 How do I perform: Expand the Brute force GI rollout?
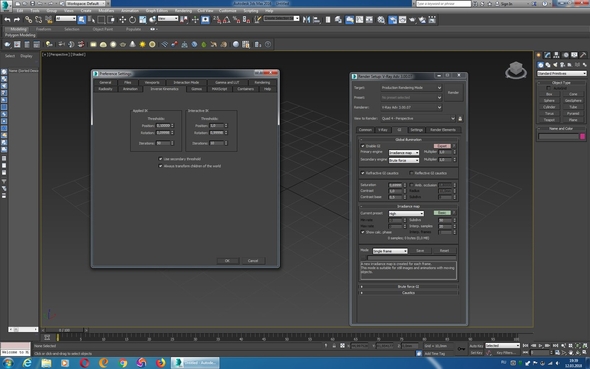click(x=408, y=287)
